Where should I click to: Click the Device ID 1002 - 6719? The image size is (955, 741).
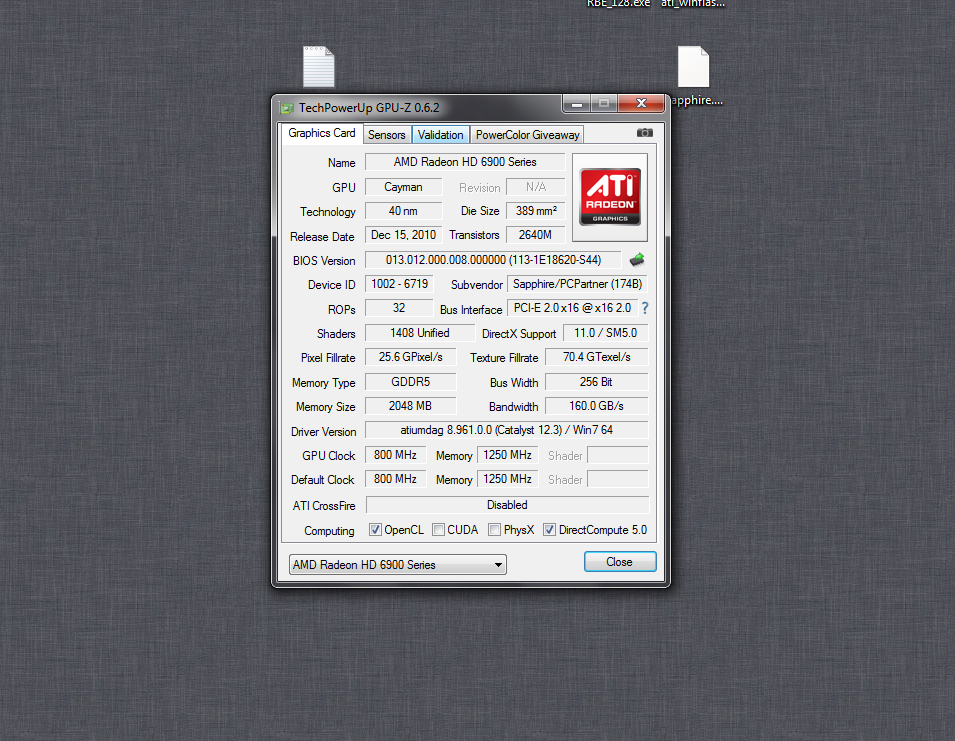(x=400, y=284)
